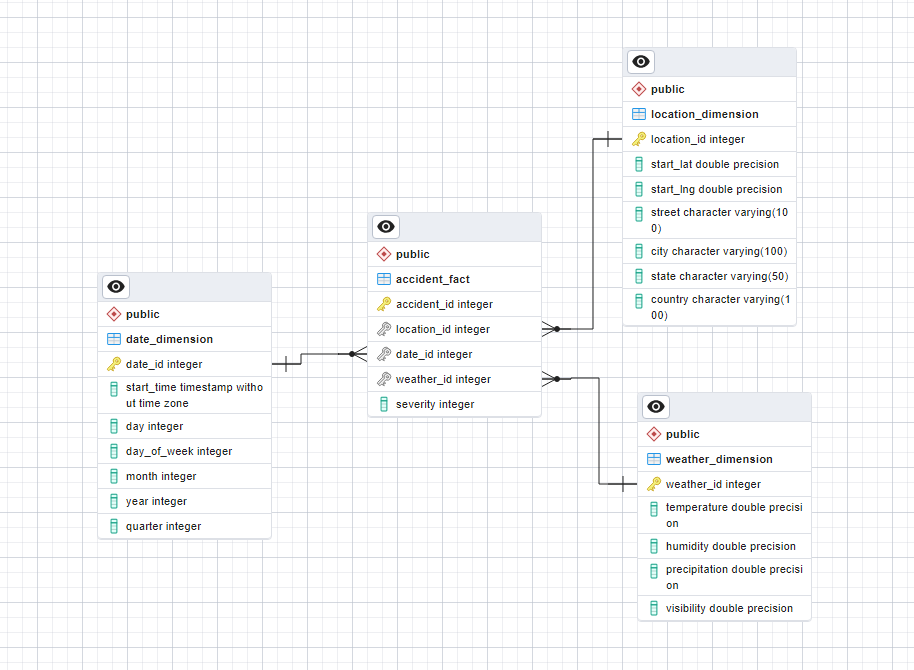Click the column icon beside visibility double precision
Screen dimensions: 914x670
point(654,609)
